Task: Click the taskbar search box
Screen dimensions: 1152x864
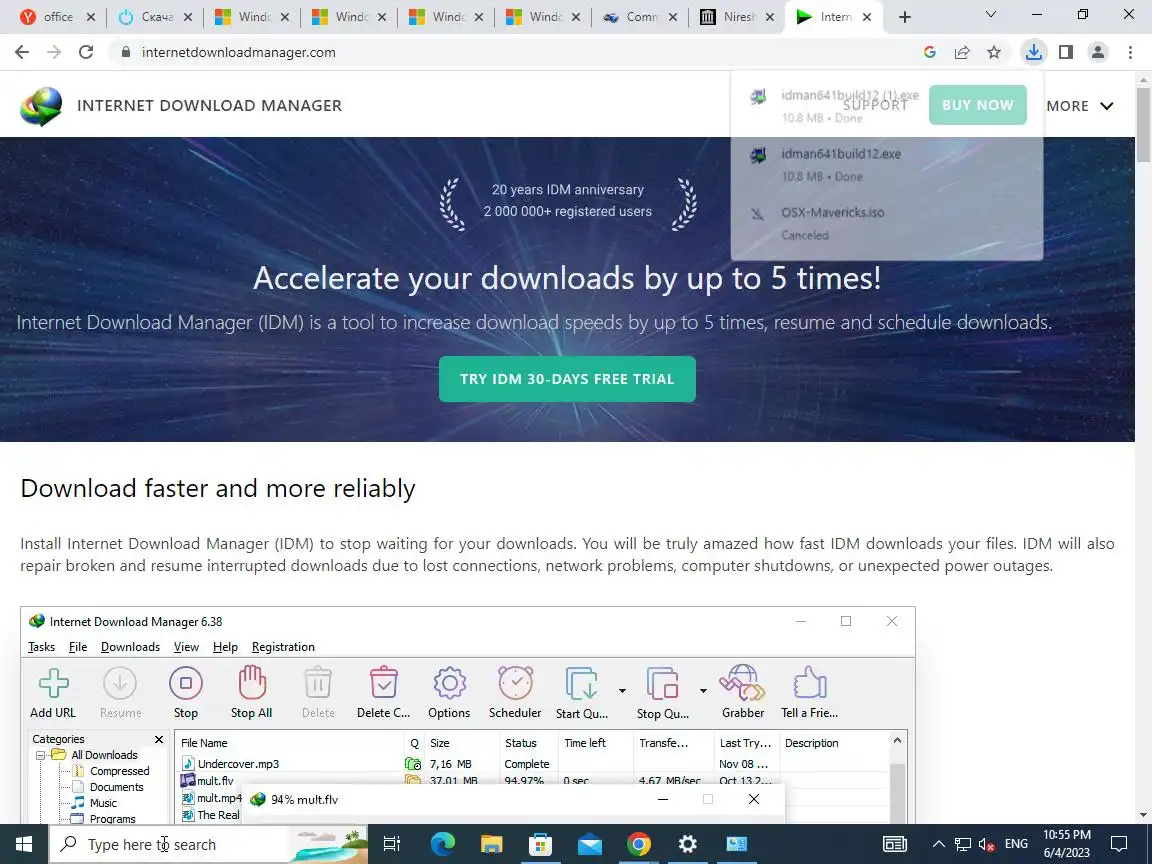Action: coord(209,844)
